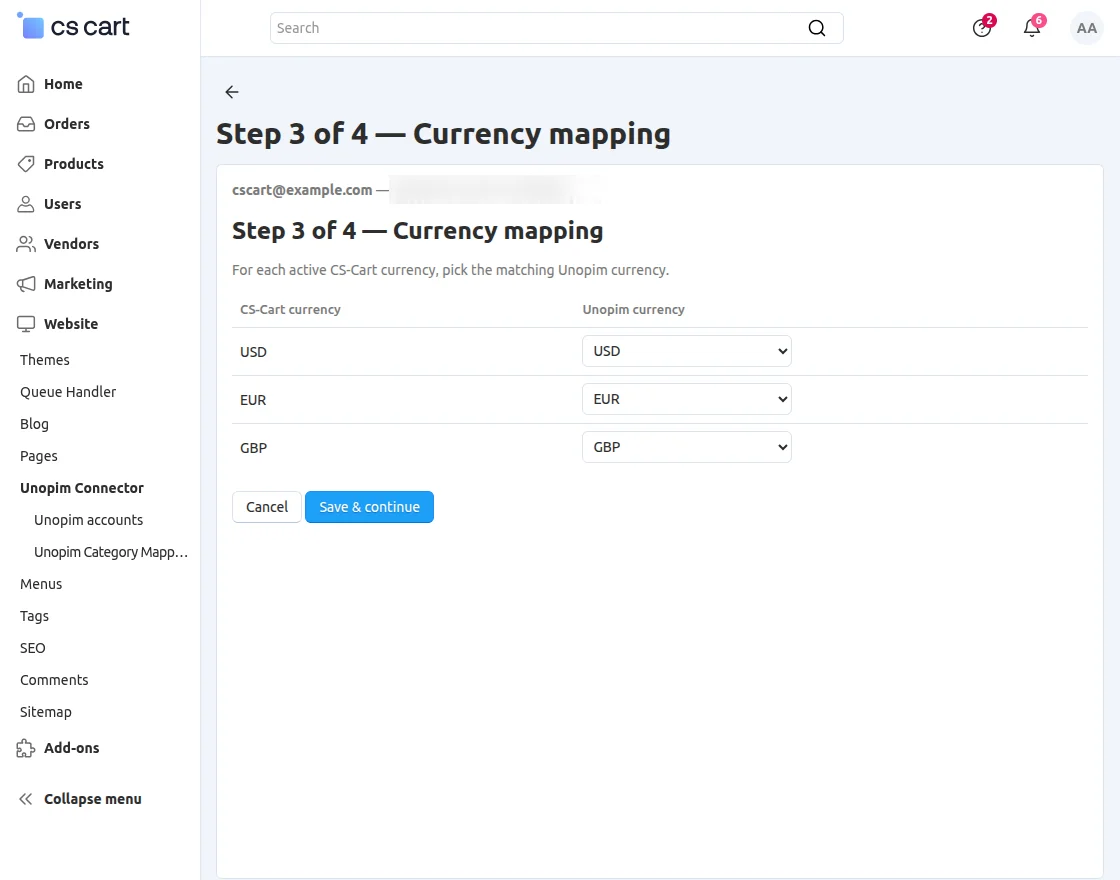Click the CS-Cart currency column header
Viewport: 1120px width, 880px height.
290,309
